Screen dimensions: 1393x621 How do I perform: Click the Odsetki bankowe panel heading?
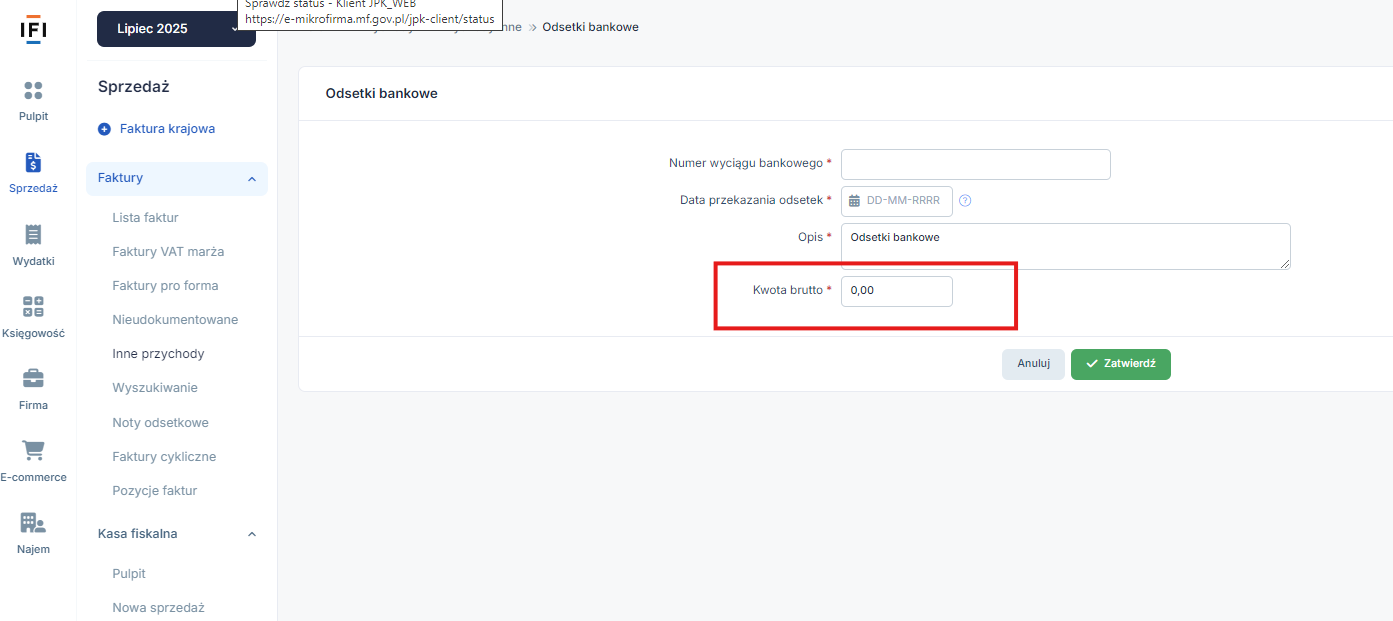pos(382,94)
